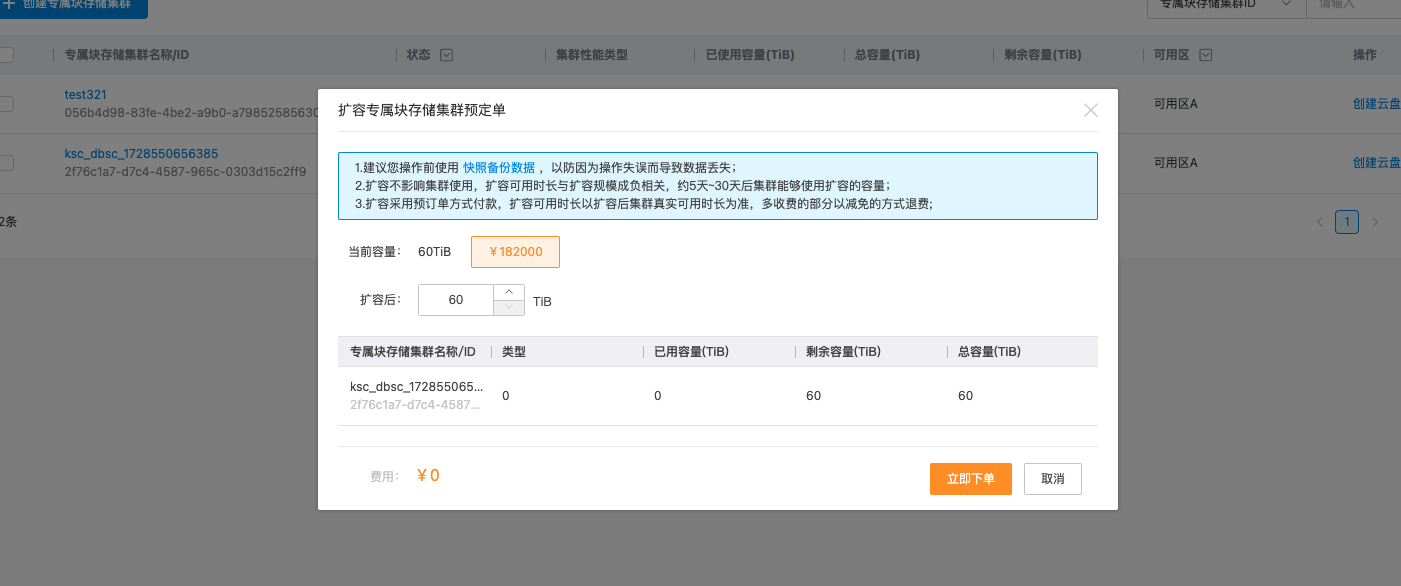Open the 状态 column filter icon
Image resolution: width=1401 pixels, height=586 pixels.
pos(446,55)
